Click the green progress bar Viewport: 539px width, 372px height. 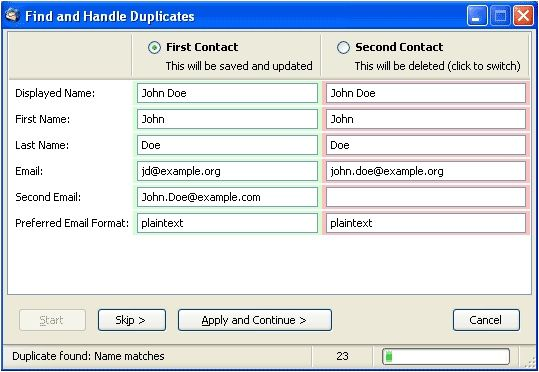446,356
